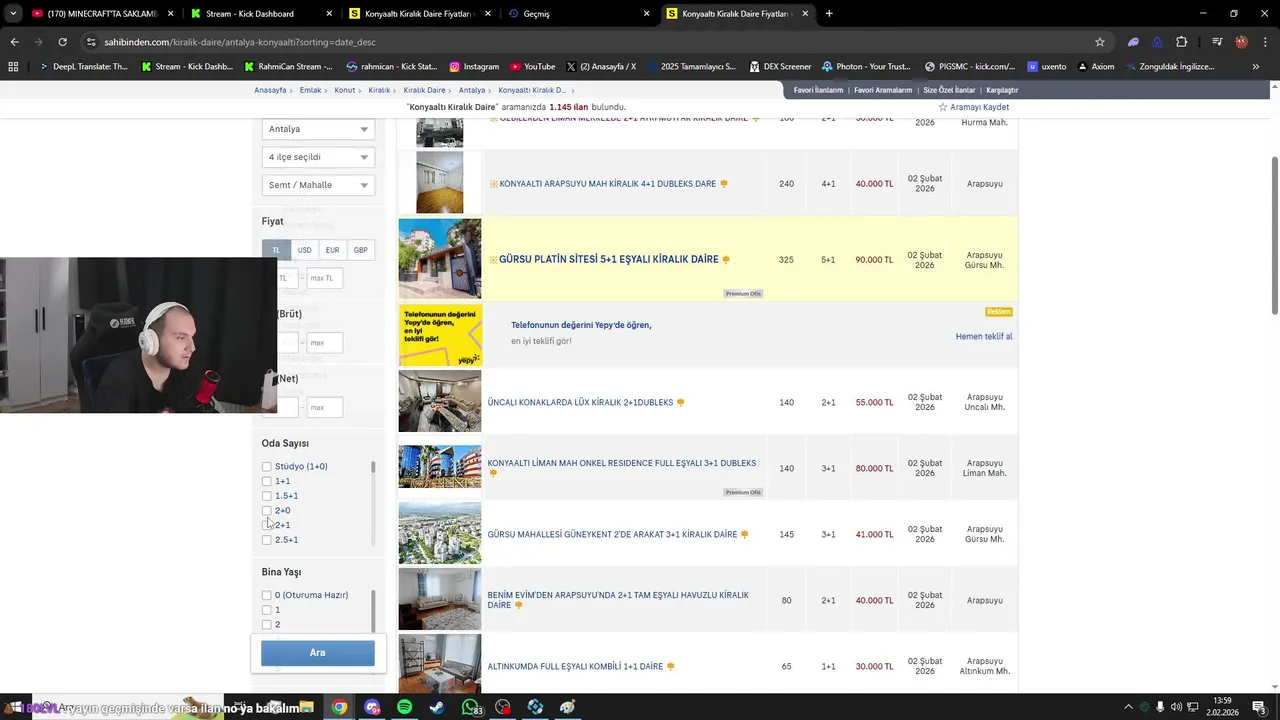The height and width of the screenshot is (720, 1280).
Task: Open the GÜRSU PLATİN SİTESİ listing thumbnail
Action: [x=440, y=259]
